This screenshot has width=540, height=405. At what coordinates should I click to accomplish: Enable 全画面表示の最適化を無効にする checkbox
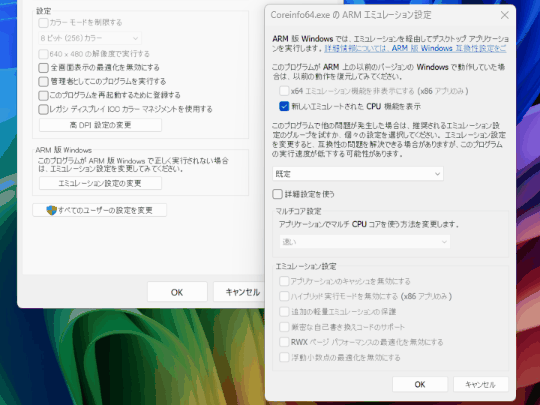(x=43, y=68)
